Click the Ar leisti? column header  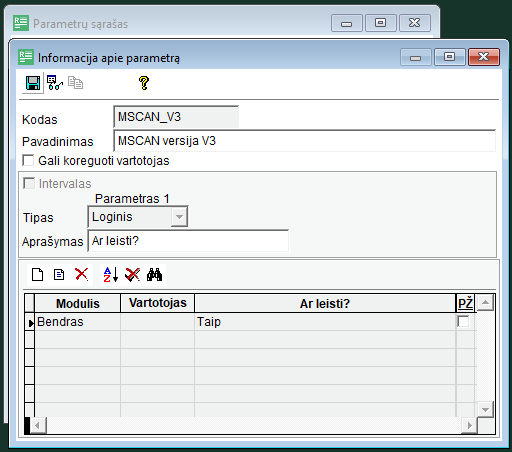pyautogui.click(x=325, y=303)
